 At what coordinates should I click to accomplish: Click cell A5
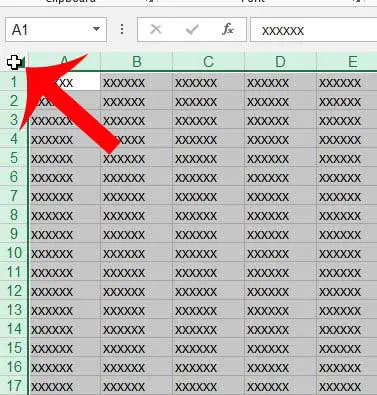click(x=65, y=158)
